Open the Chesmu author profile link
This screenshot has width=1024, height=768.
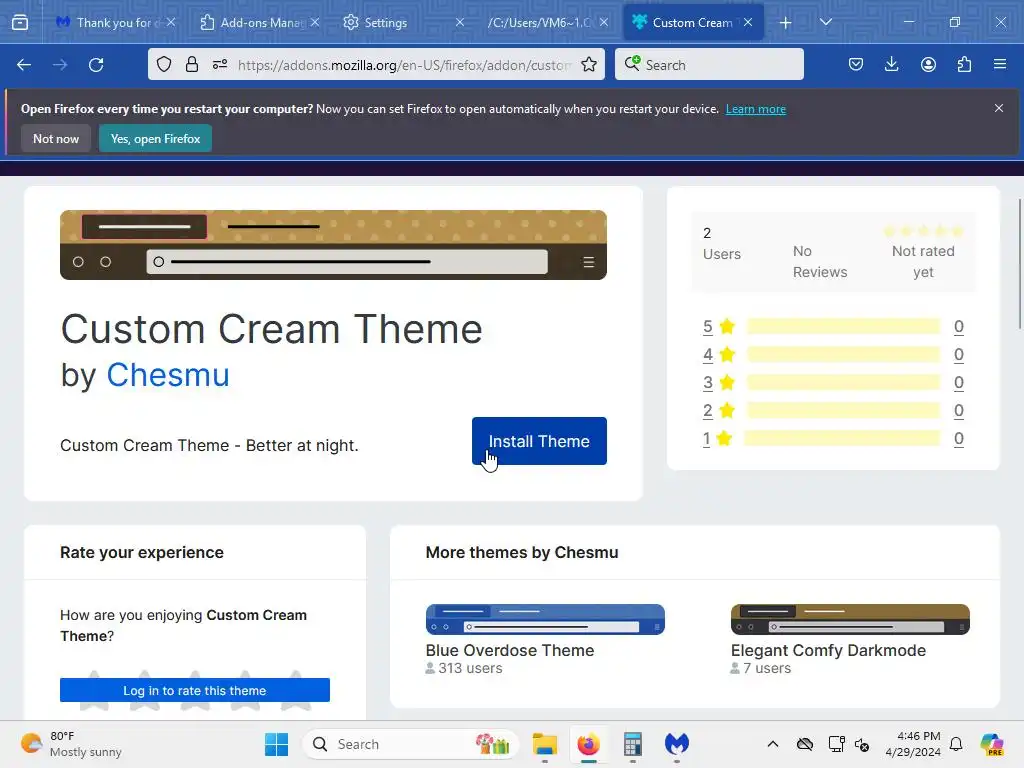pos(168,375)
